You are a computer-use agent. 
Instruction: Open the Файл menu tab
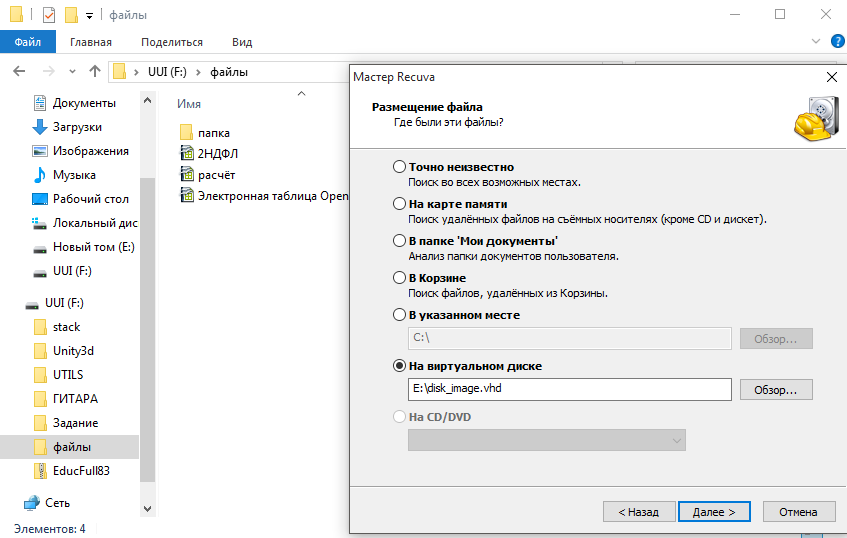click(x=27, y=42)
